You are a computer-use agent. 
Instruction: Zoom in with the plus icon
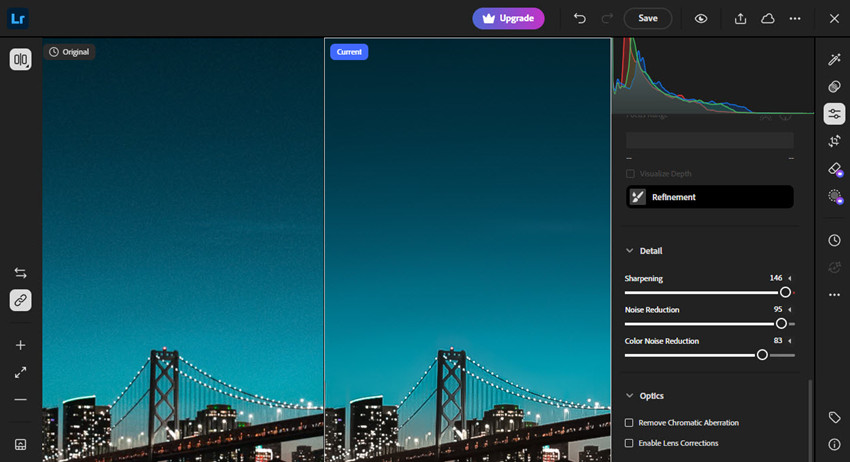(x=21, y=345)
